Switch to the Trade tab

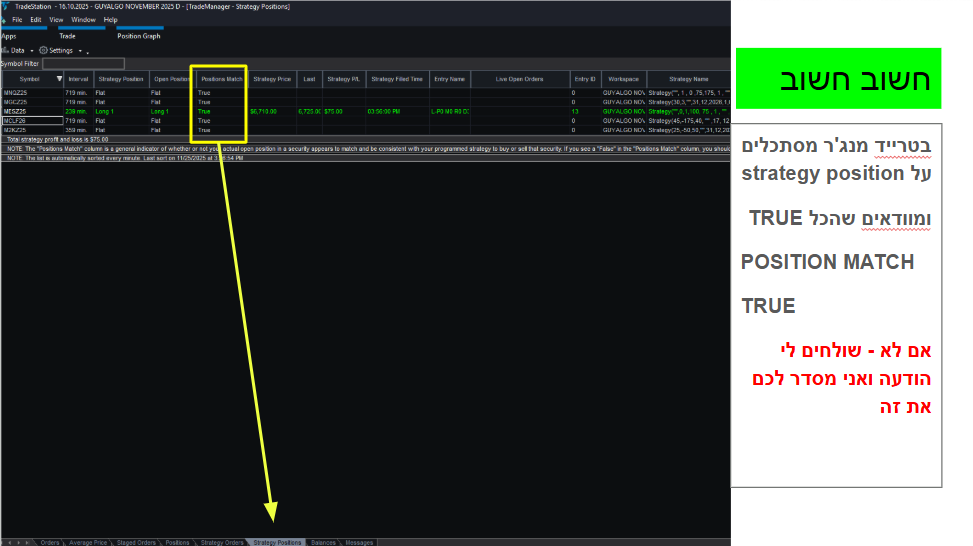[67, 36]
